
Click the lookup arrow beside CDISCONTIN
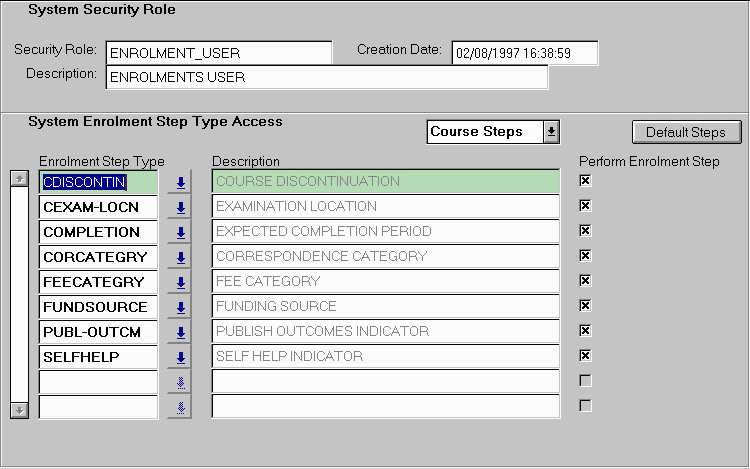pyautogui.click(x=180, y=182)
